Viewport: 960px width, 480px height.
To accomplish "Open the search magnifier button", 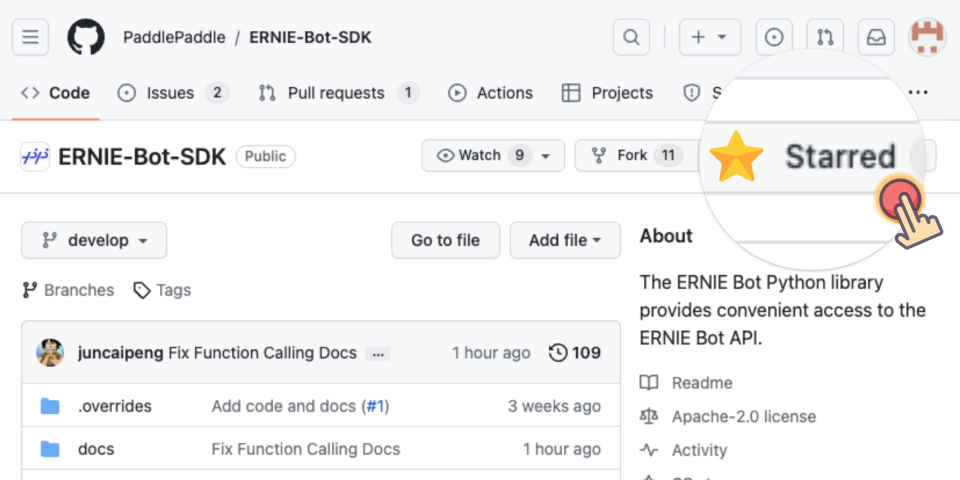I will coord(631,37).
